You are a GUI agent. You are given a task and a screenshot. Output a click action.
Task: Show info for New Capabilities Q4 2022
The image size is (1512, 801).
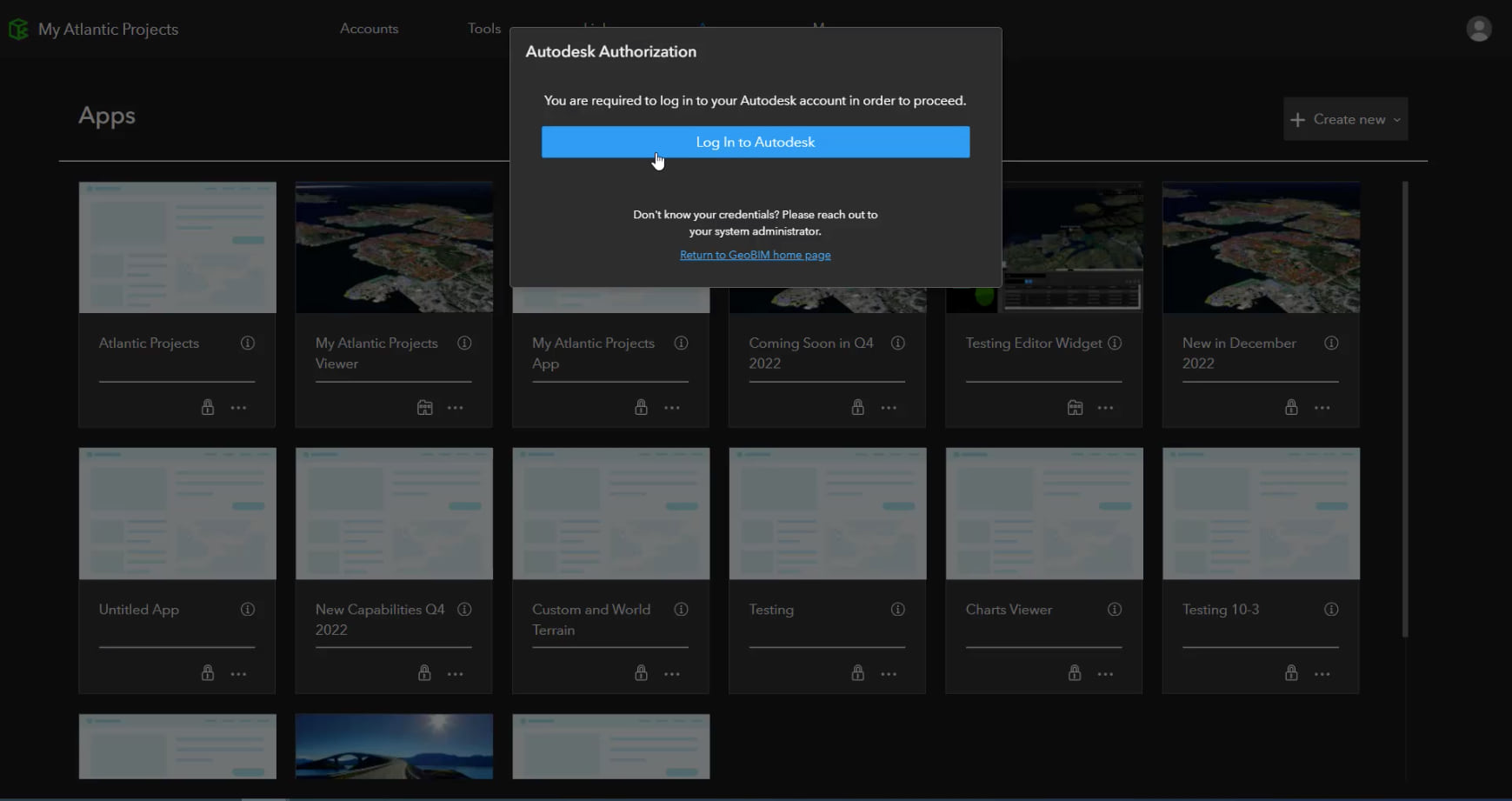point(464,609)
